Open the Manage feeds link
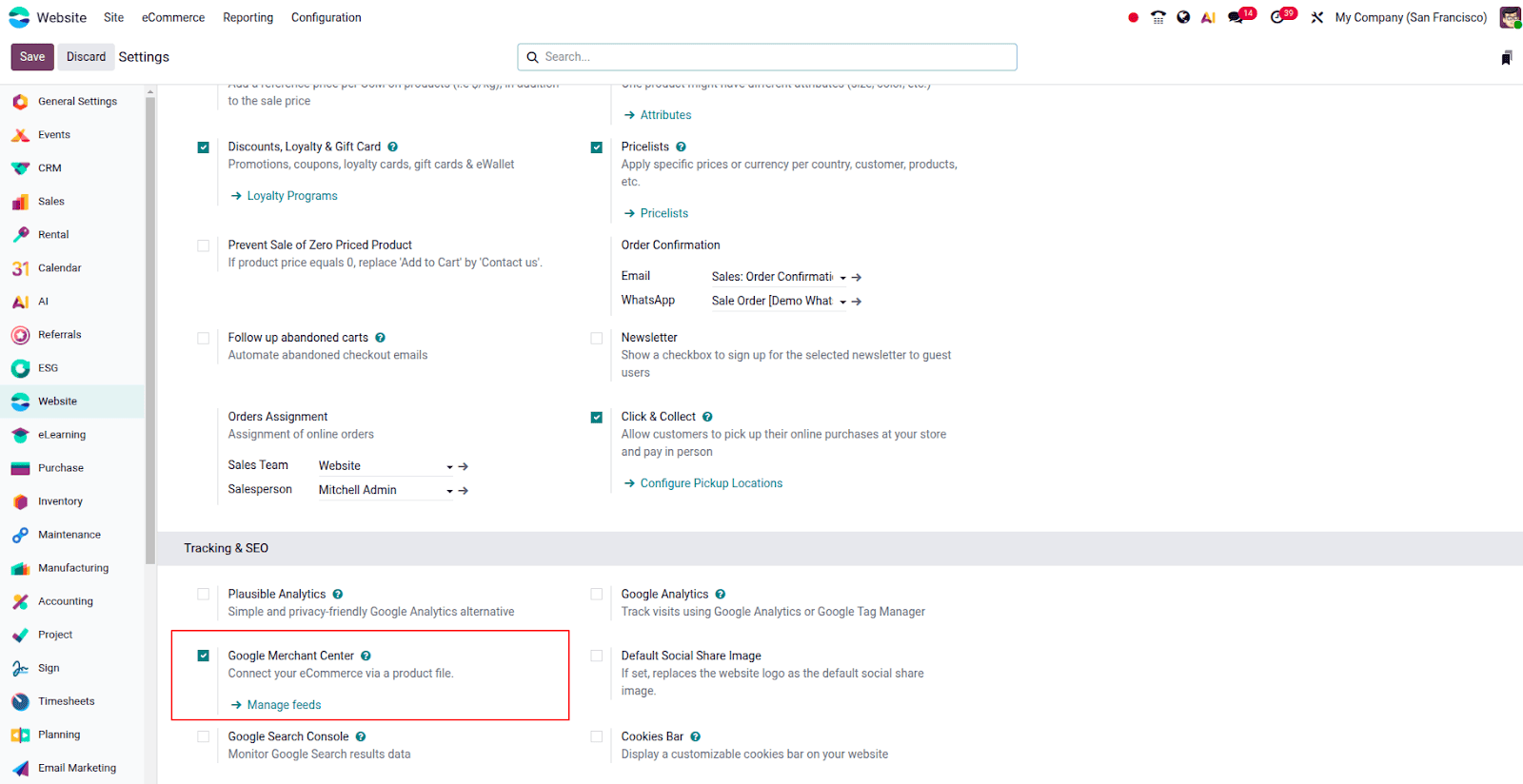1523x784 pixels. [x=284, y=705]
